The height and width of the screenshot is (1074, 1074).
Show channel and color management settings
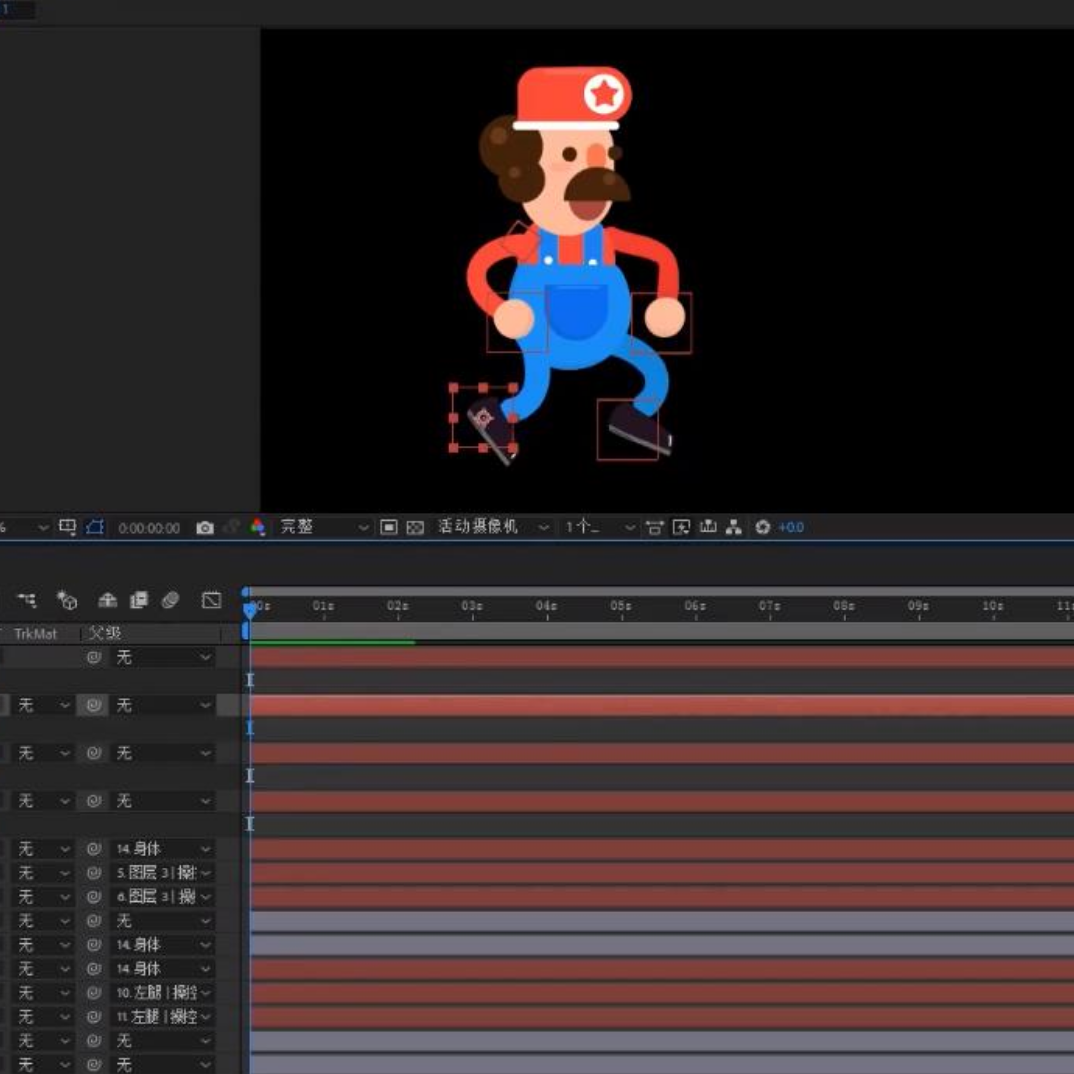tap(258, 527)
